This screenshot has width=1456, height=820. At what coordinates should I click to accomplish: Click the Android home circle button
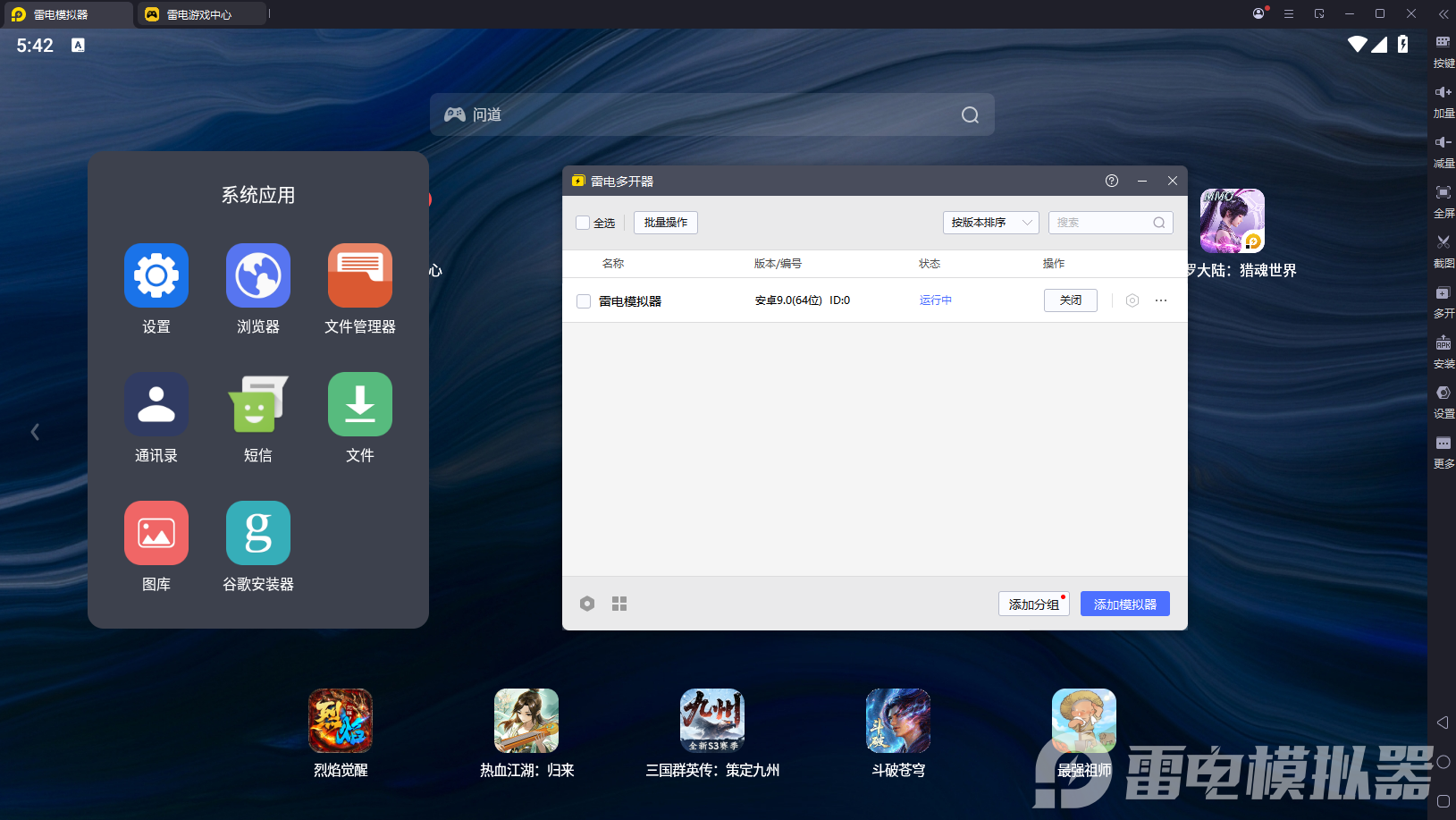click(1443, 762)
